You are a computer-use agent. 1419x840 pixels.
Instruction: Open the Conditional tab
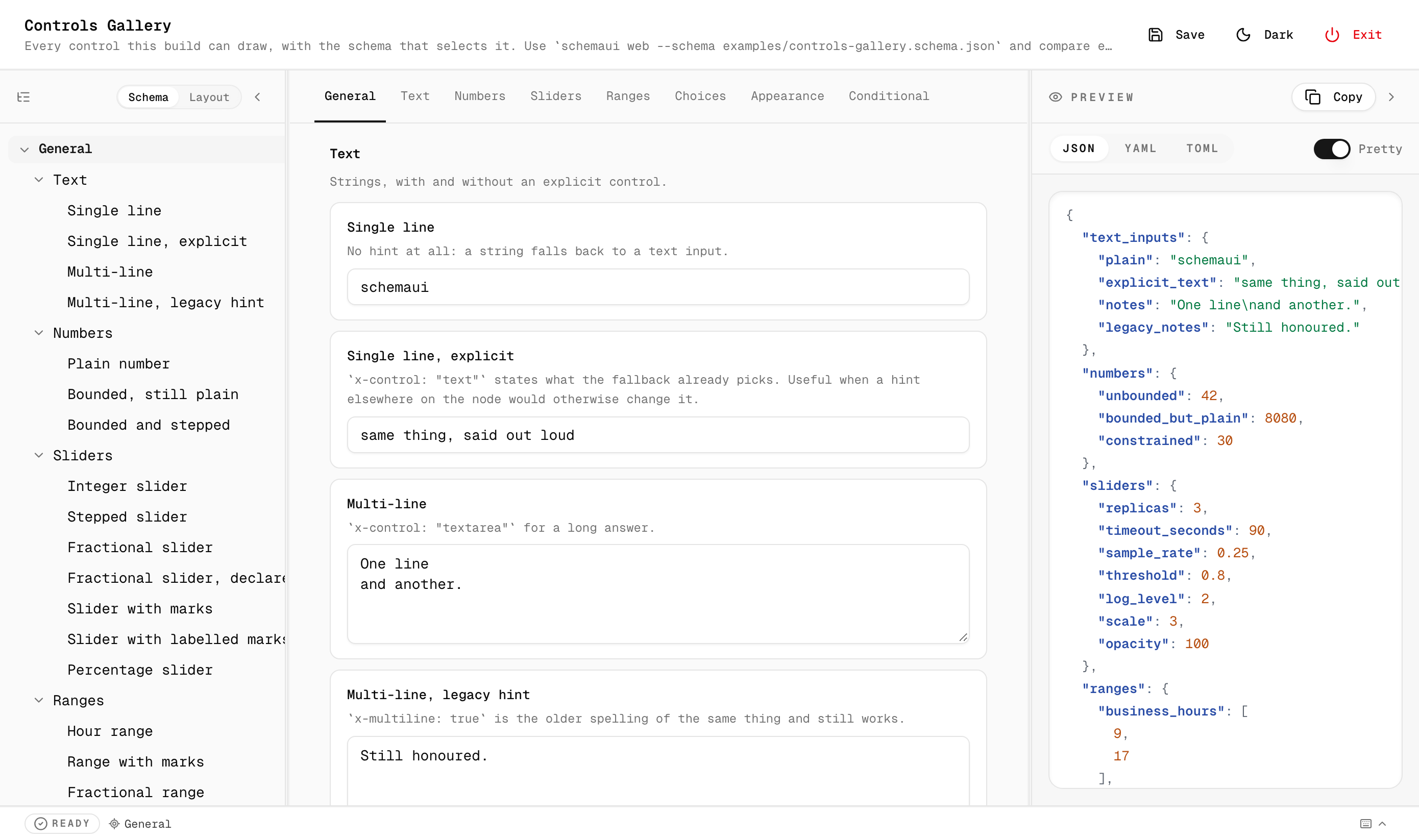tap(889, 96)
